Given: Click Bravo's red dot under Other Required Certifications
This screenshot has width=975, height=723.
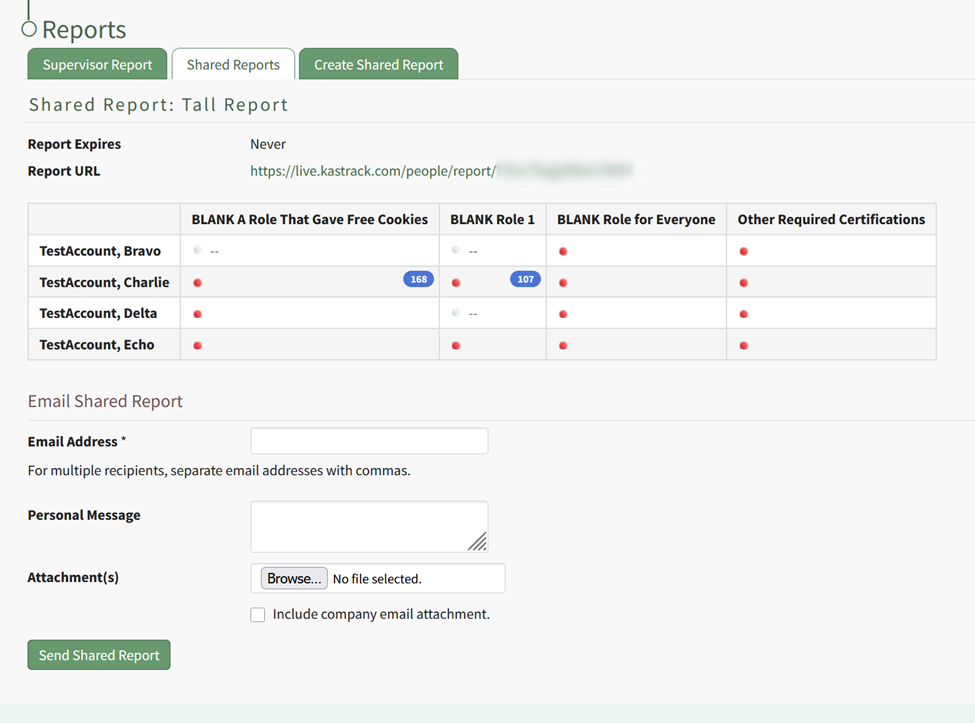Looking at the screenshot, I should pos(743,251).
